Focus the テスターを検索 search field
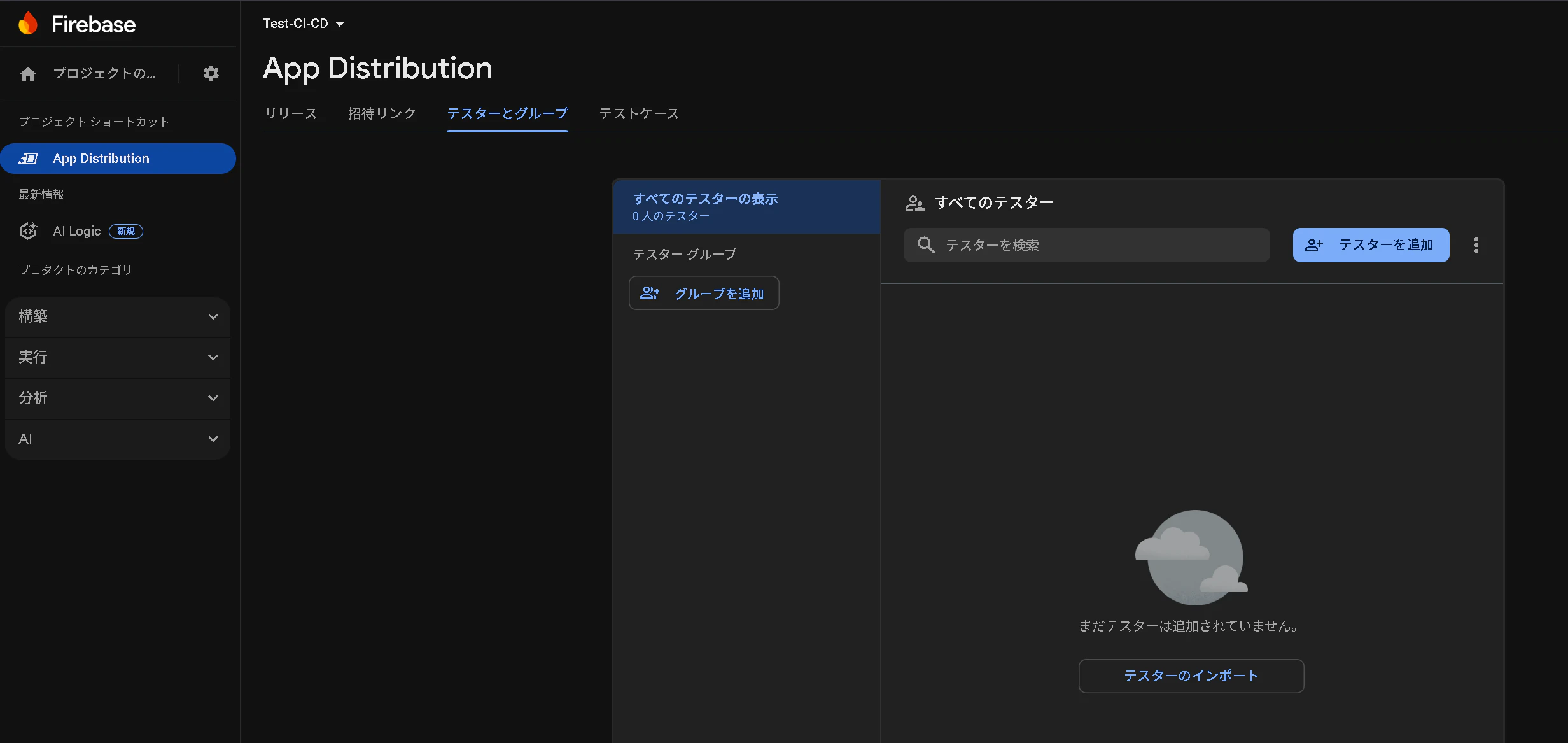The image size is (1568, 743). [1087, 245]
